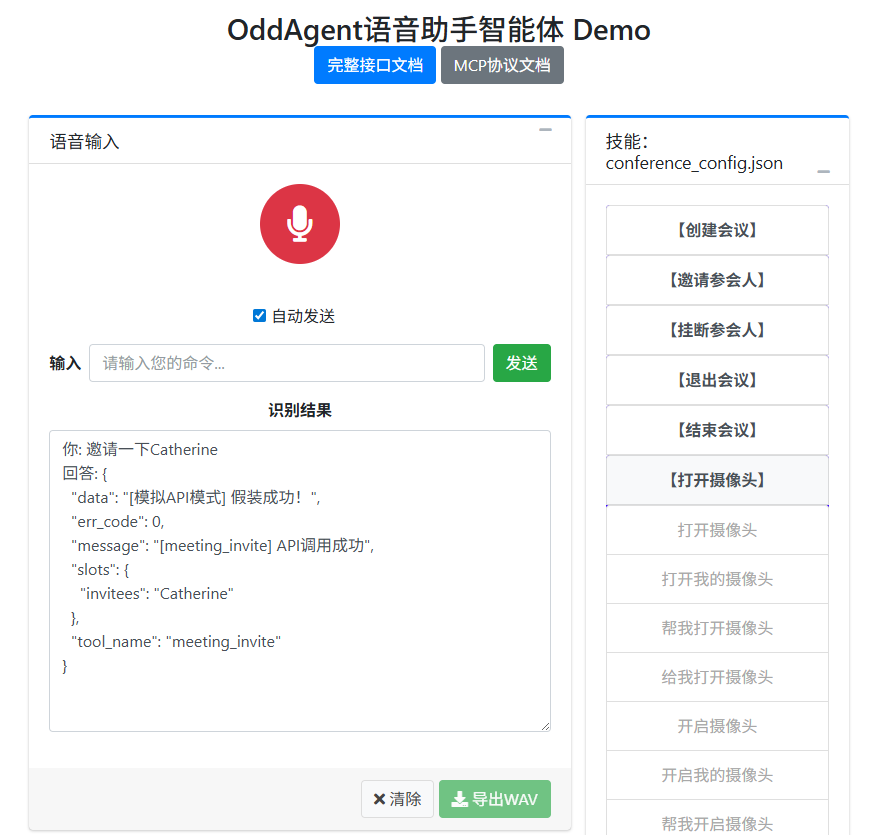Collapse the 语音输入 panel
This screenshot has width=870, height=835.
[x=545, y=130]
